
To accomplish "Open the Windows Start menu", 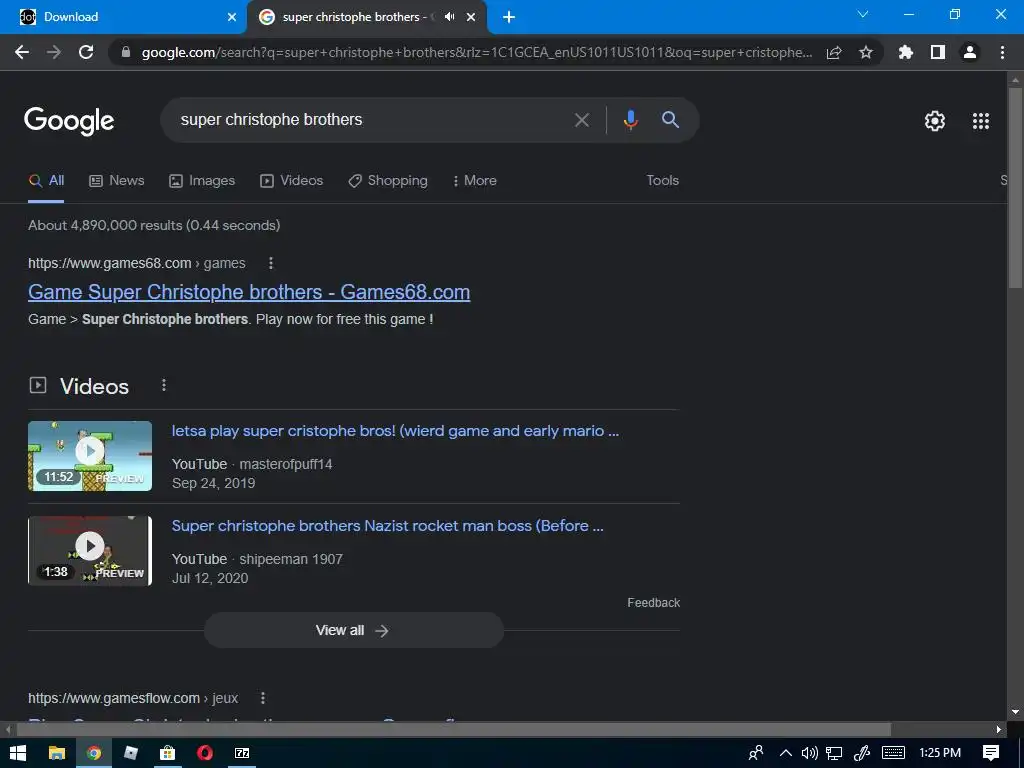I will point(18,753).
